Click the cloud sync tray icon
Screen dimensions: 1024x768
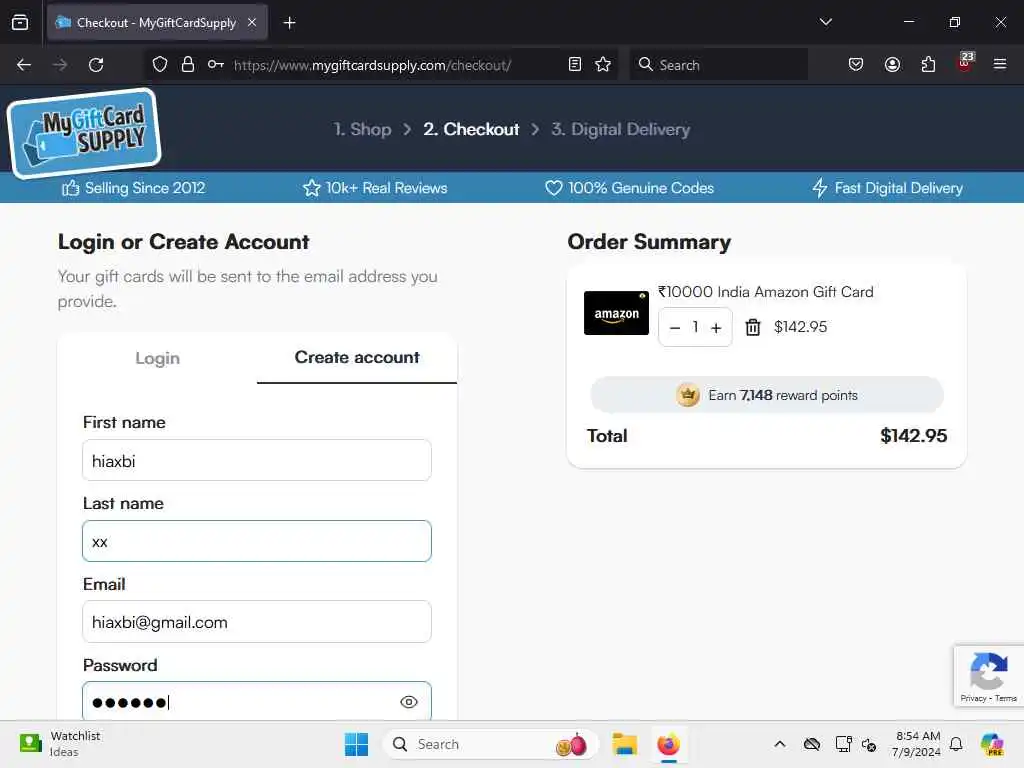pos(812,744)
